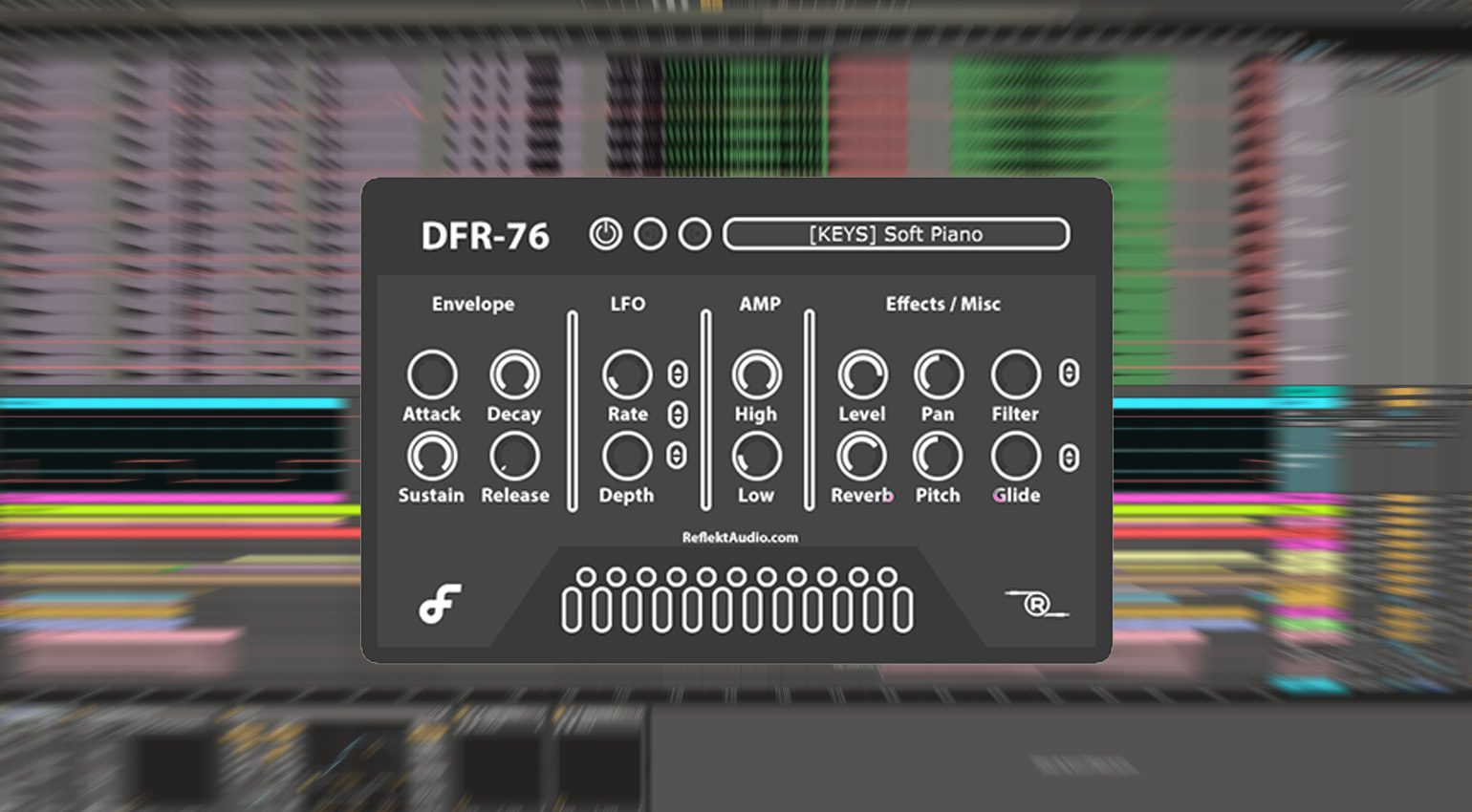Click the AMP High knob
The image size is (1472, 812).
(x=756, y=374)
